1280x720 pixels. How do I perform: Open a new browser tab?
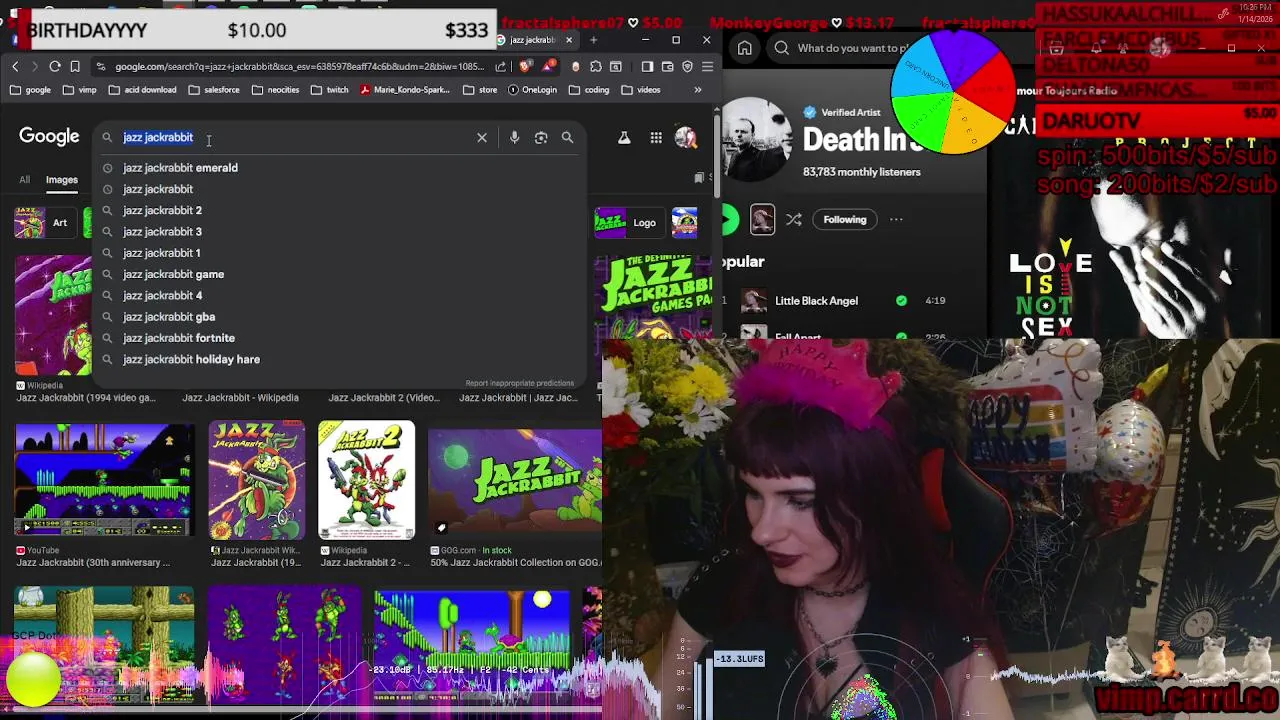[593, 40]
